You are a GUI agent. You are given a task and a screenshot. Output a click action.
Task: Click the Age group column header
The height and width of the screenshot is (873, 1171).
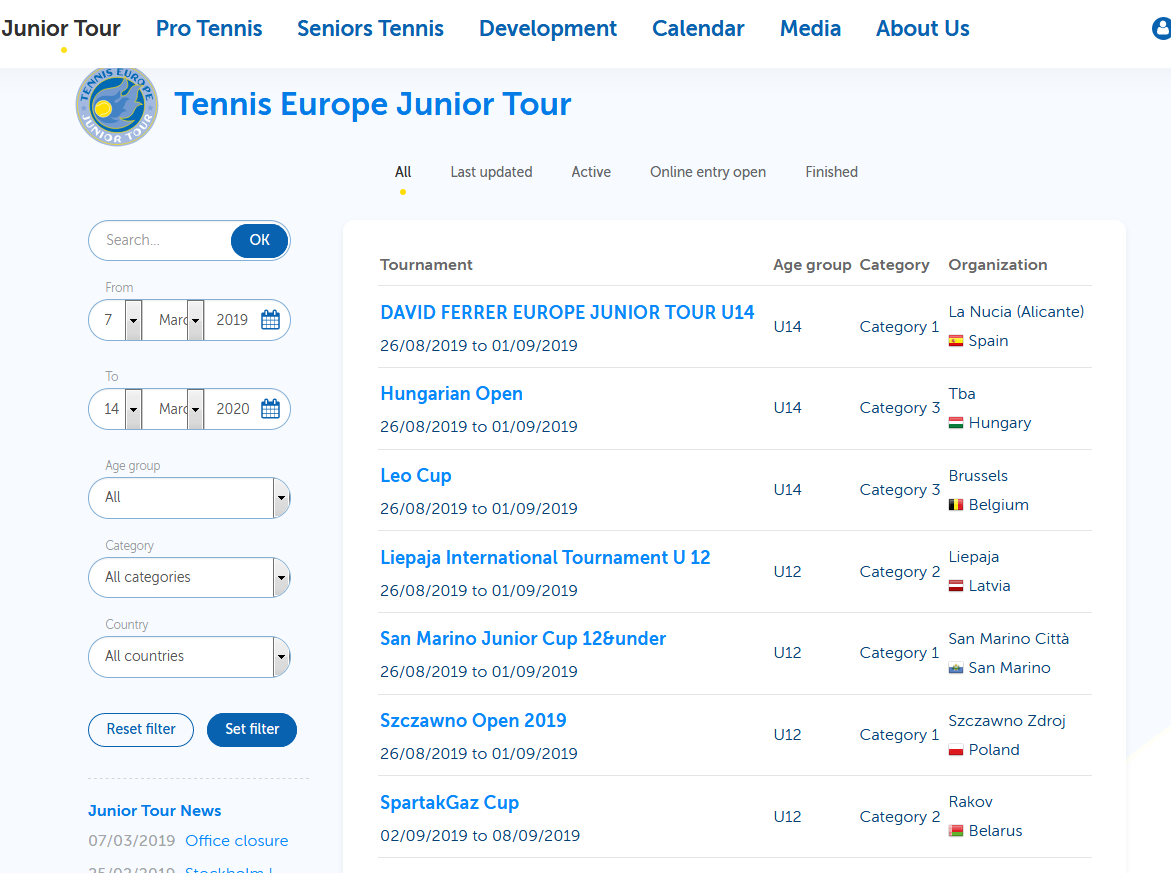812,265
